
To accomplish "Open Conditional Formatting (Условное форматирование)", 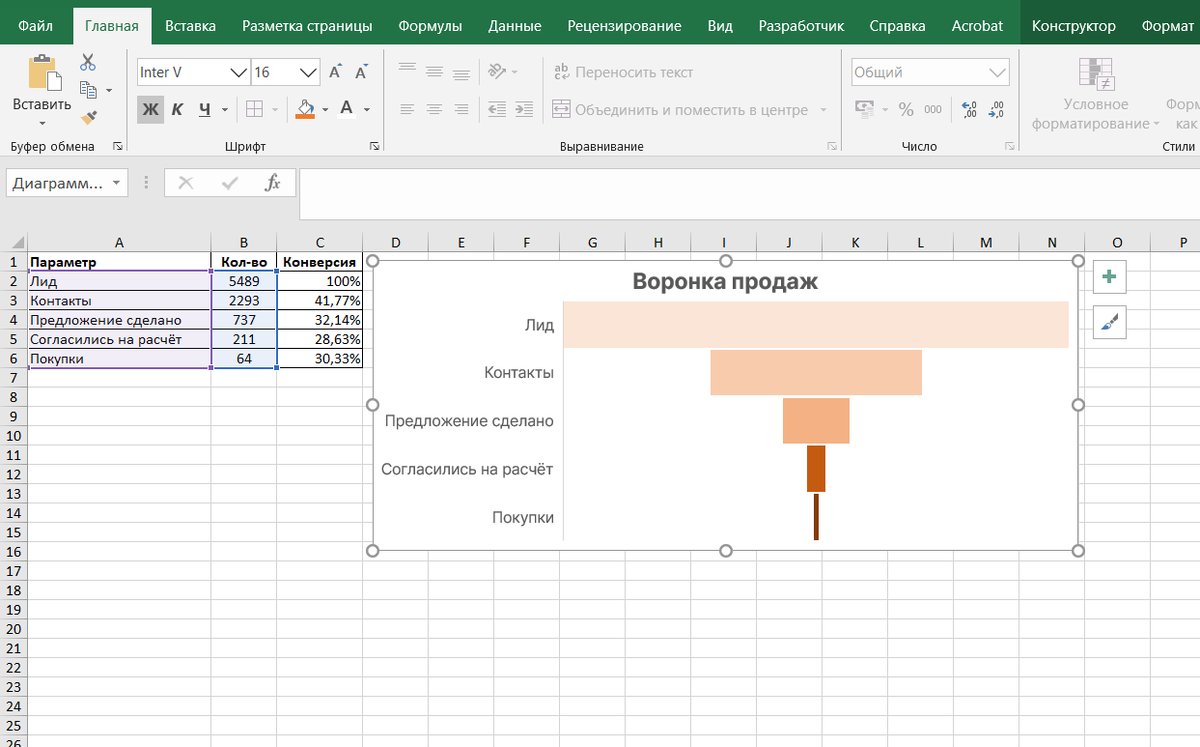I will (1096, 94).
